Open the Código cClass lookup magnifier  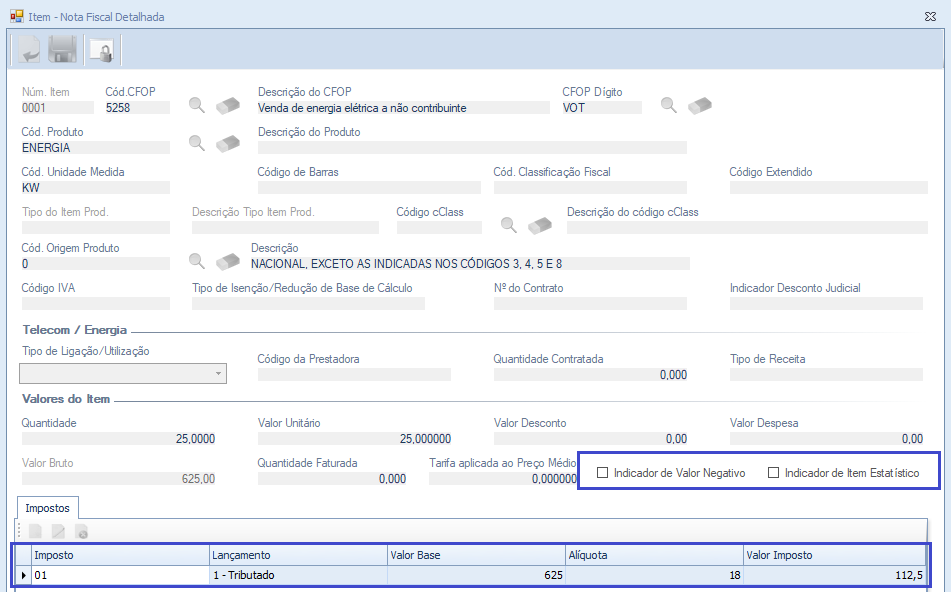[x=509, y=225]
